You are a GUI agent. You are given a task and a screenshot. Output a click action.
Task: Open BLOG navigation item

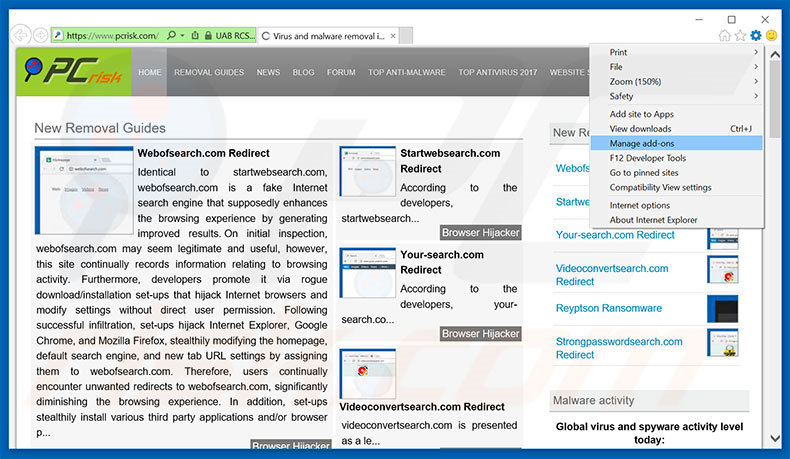coord(303,72)
